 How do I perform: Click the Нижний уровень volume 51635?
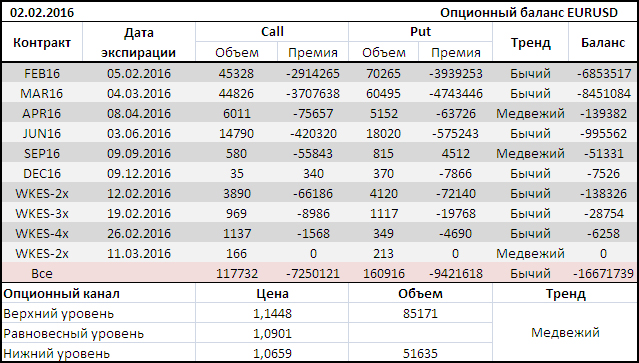point(420,353)
